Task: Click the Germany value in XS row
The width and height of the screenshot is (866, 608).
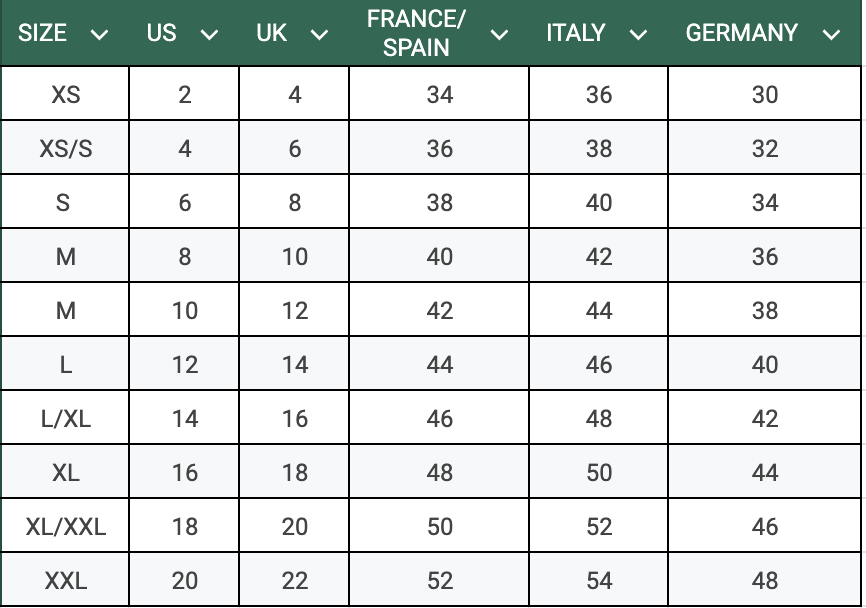Action: [x=765, y=95]
